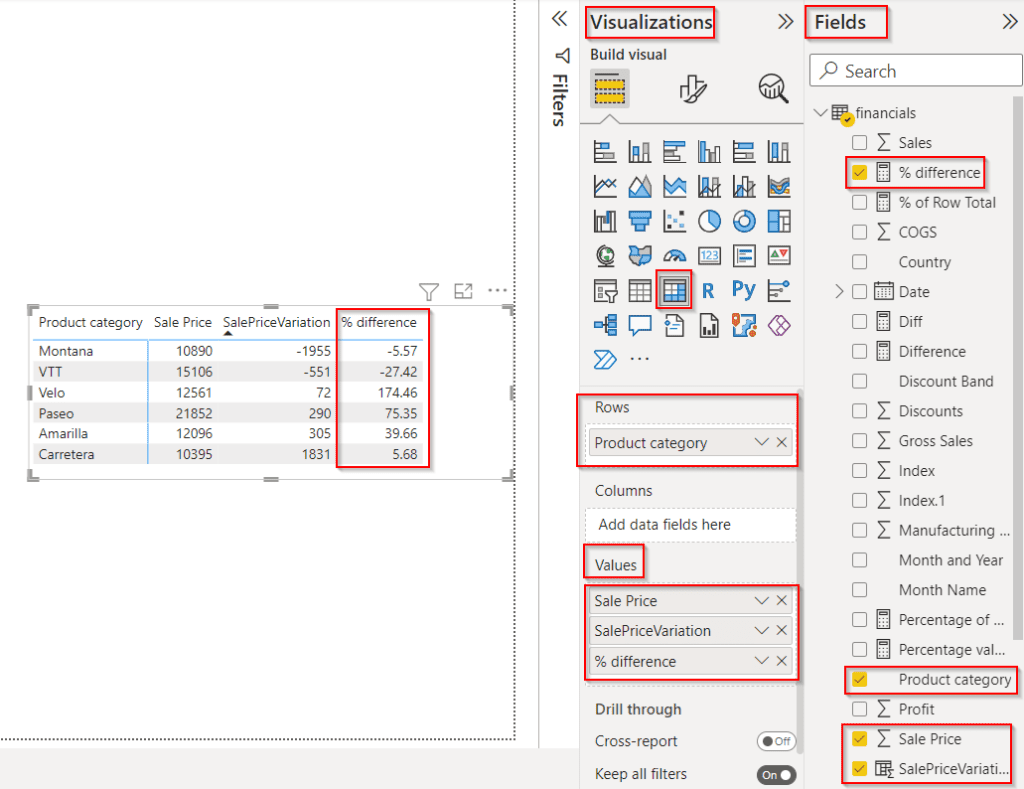Screen dimensions: 1024x789
Task: Select the matrix visual
Action: [675, 290]
